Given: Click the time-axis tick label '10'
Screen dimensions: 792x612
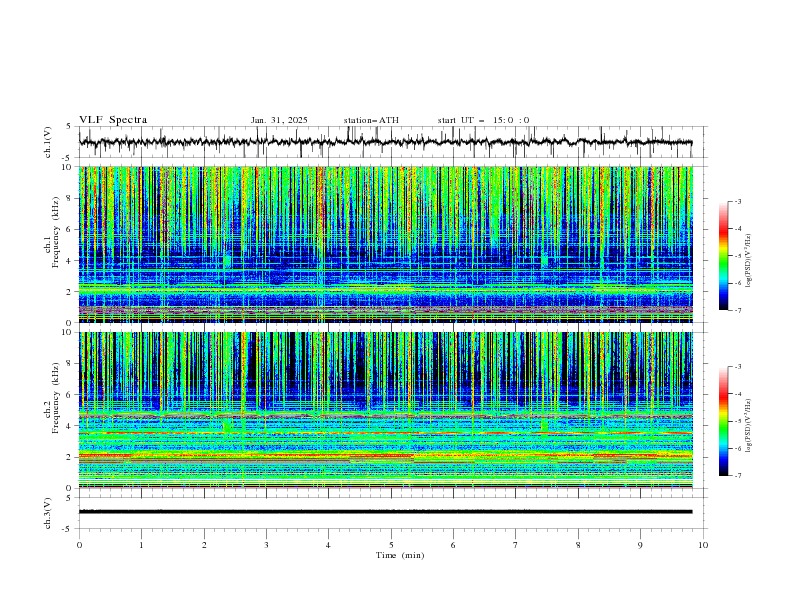Looking at the screenshot, I should point(703,545).
